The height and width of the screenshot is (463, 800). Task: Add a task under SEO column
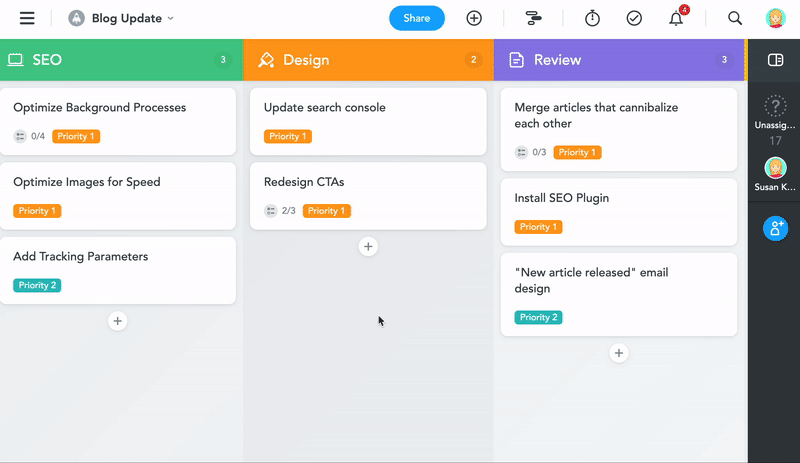pyautogui.click(x=118, y=321)
